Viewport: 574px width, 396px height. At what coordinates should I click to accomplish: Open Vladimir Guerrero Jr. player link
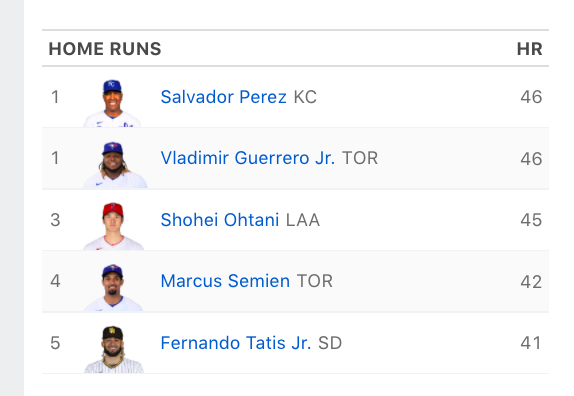pyautogui.click(x=248, y=158)
